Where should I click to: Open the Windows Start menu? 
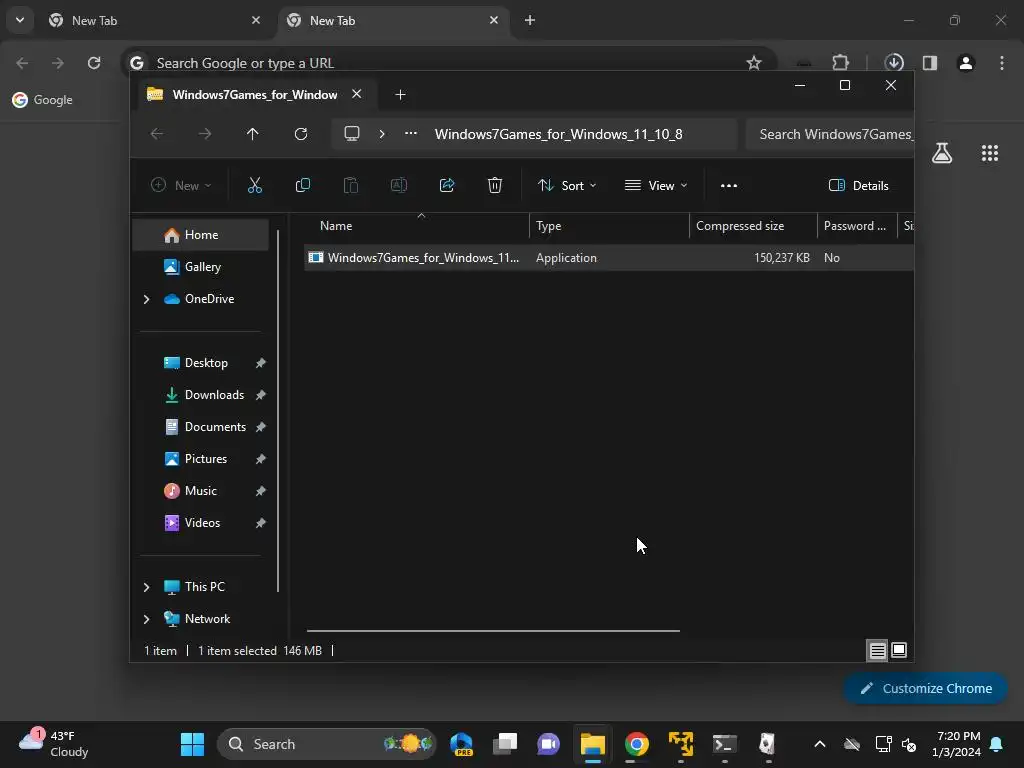[x=192, y=744]
